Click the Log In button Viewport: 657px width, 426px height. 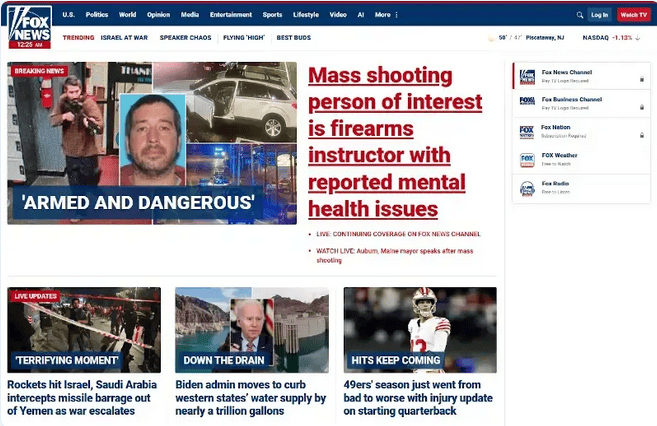click(x=599, y=15)
